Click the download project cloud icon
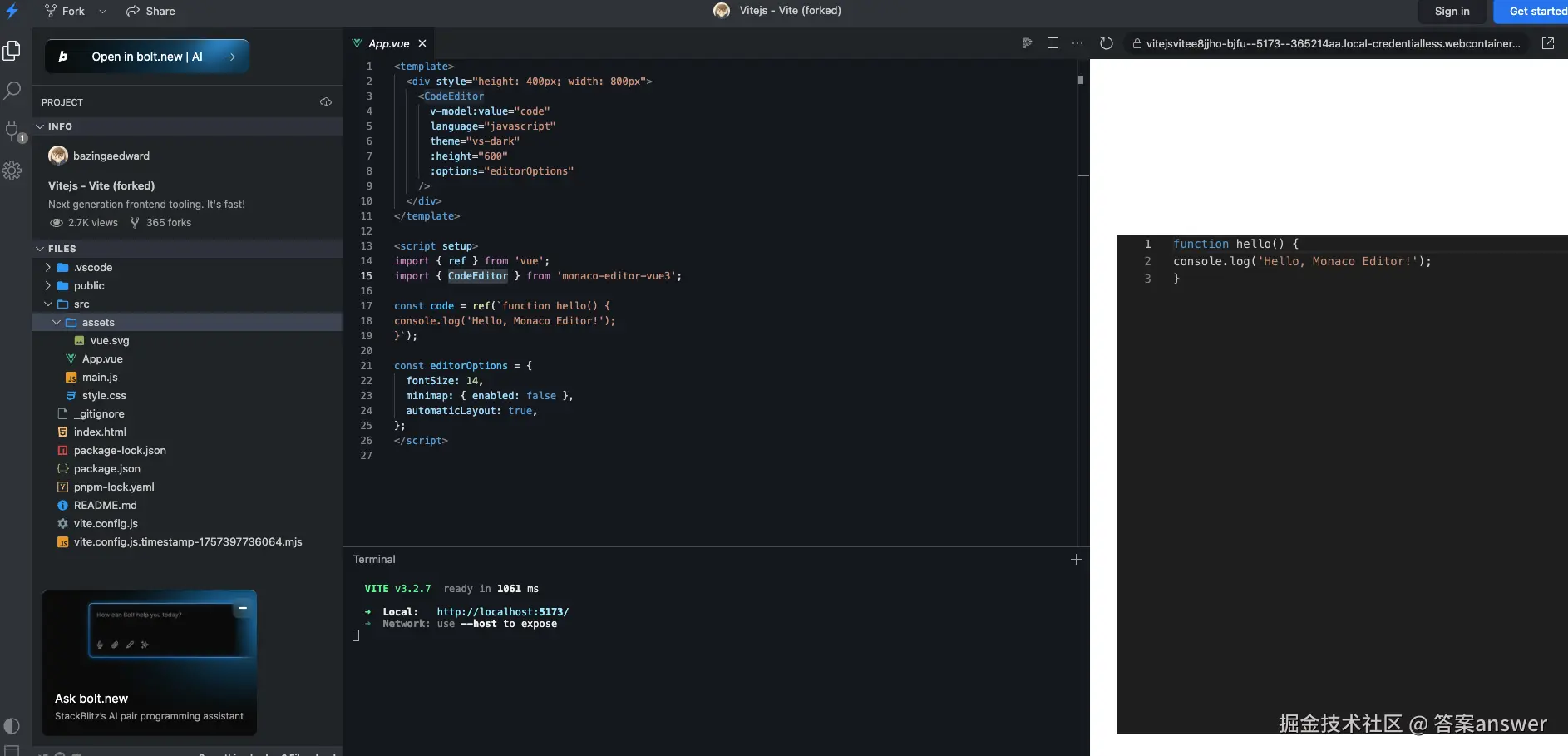1568x756 pixels. click(326, 102)
